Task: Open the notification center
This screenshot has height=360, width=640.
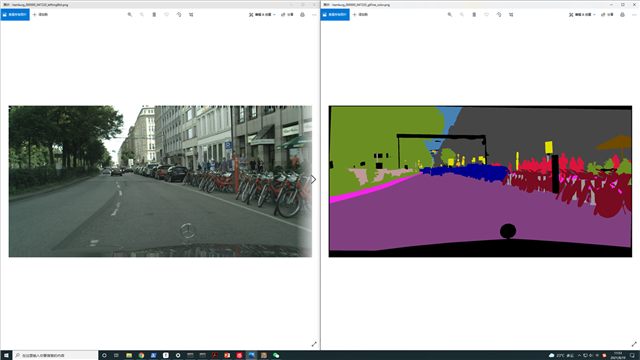Action: point(632,356)
